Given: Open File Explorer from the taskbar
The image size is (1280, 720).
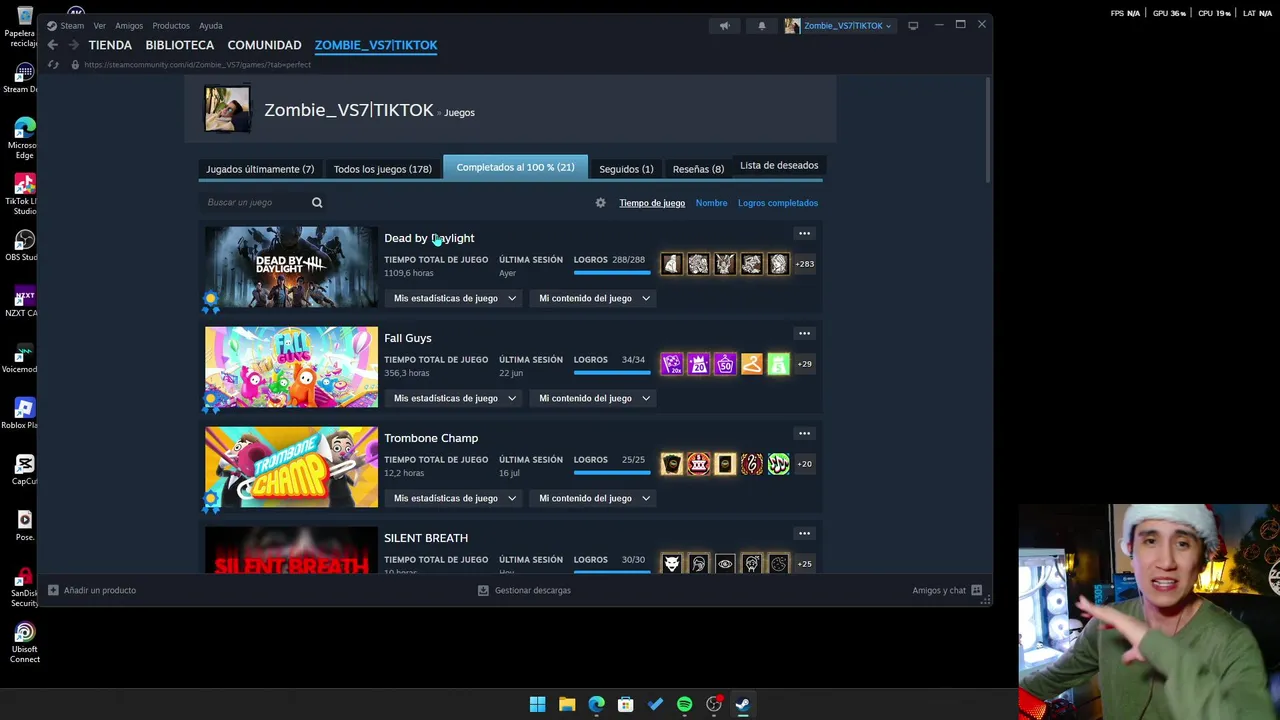Looking at the screenshot, I should pos(567,704).
